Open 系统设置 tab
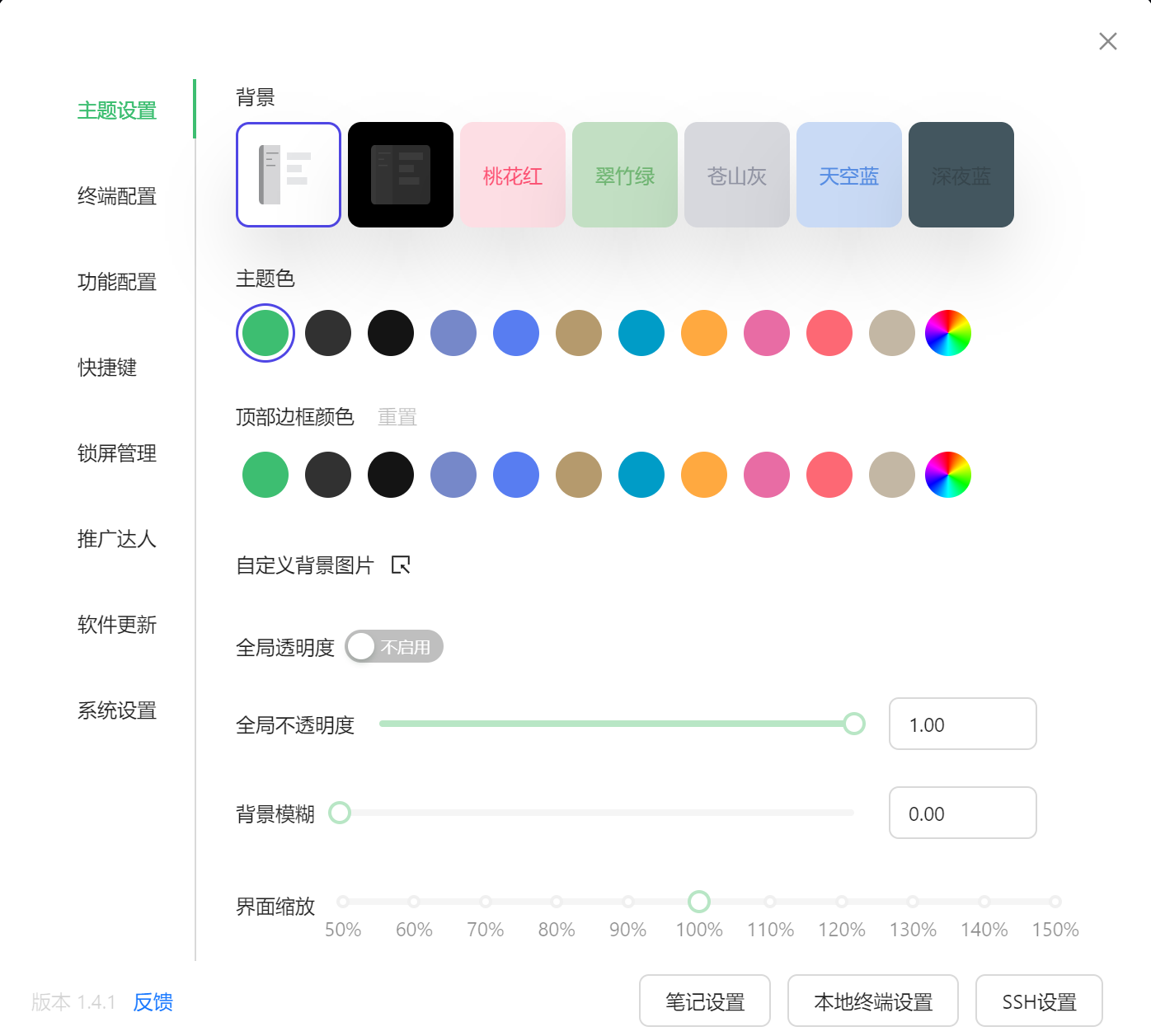 [x=117, y=710]
